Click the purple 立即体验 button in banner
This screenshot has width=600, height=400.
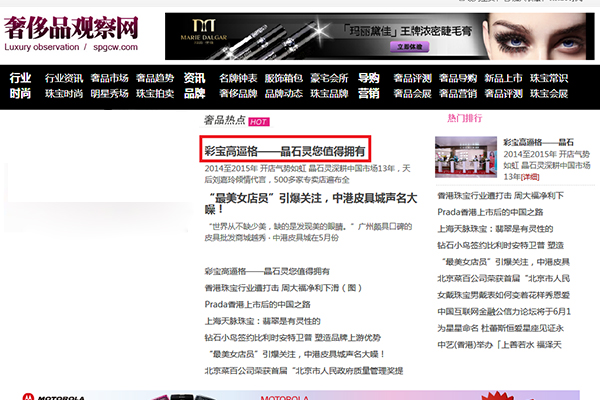(x=409, y=47)
